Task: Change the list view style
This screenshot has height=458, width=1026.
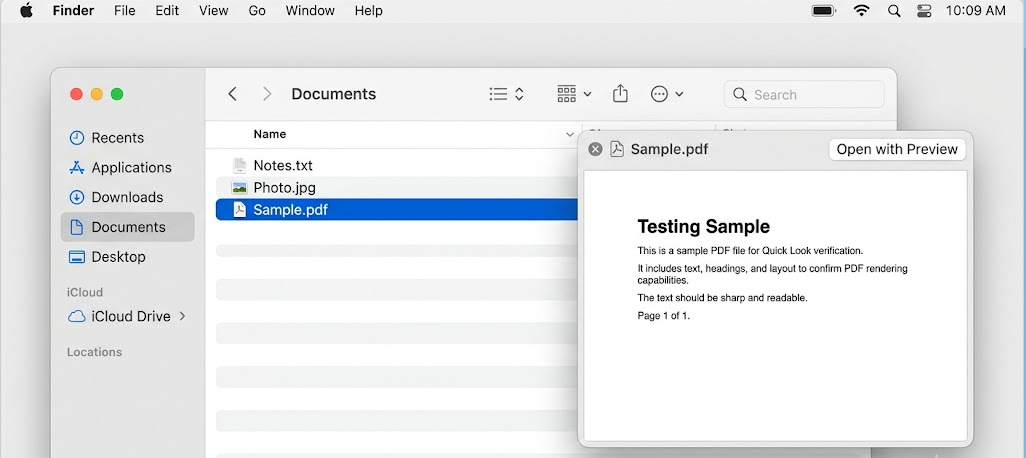Action: 506,94
